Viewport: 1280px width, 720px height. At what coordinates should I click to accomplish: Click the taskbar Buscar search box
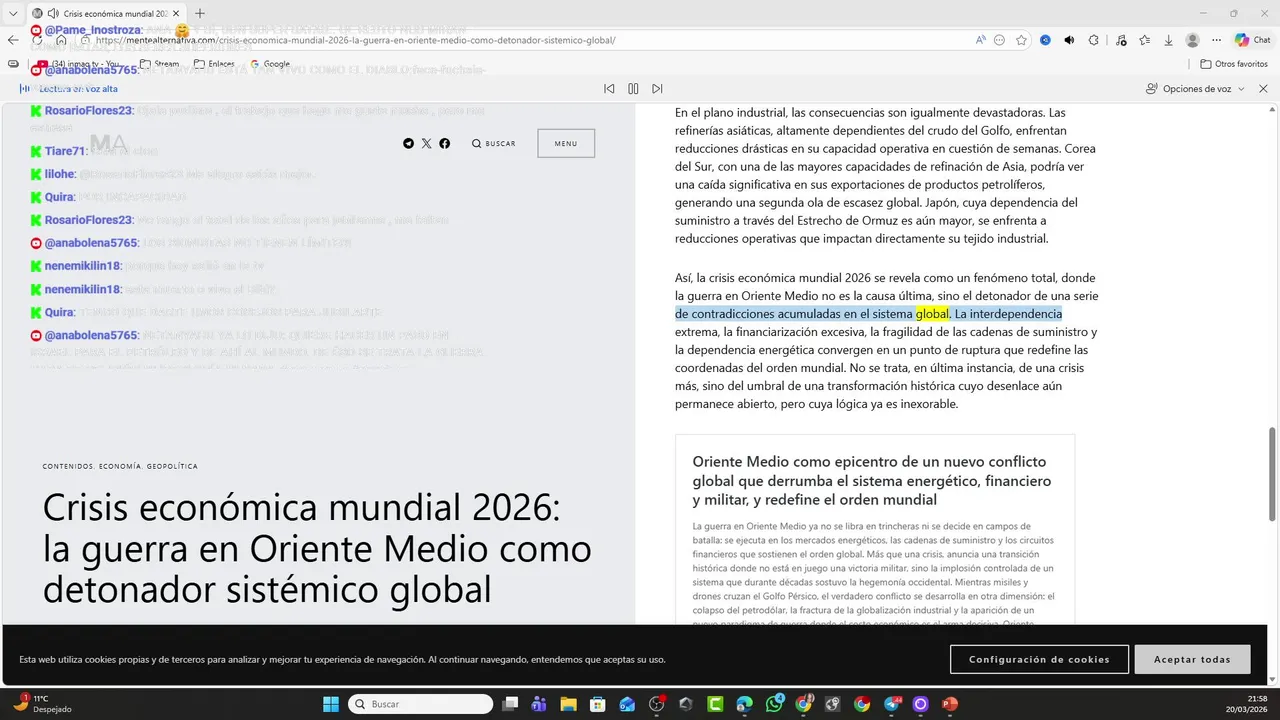pos(420,704)
